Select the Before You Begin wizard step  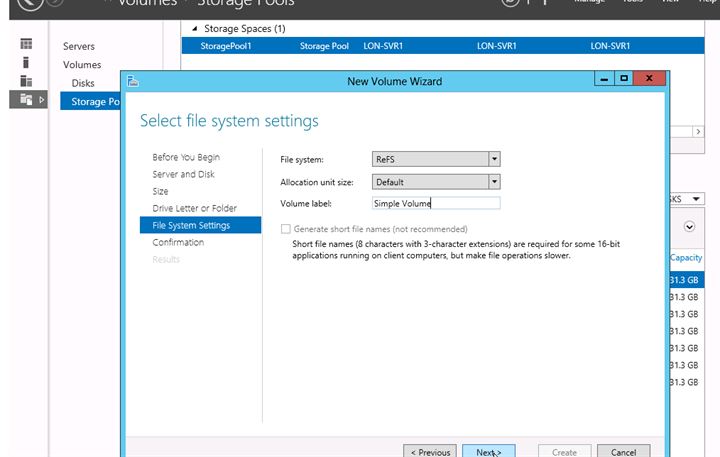(x=186, y=157)
